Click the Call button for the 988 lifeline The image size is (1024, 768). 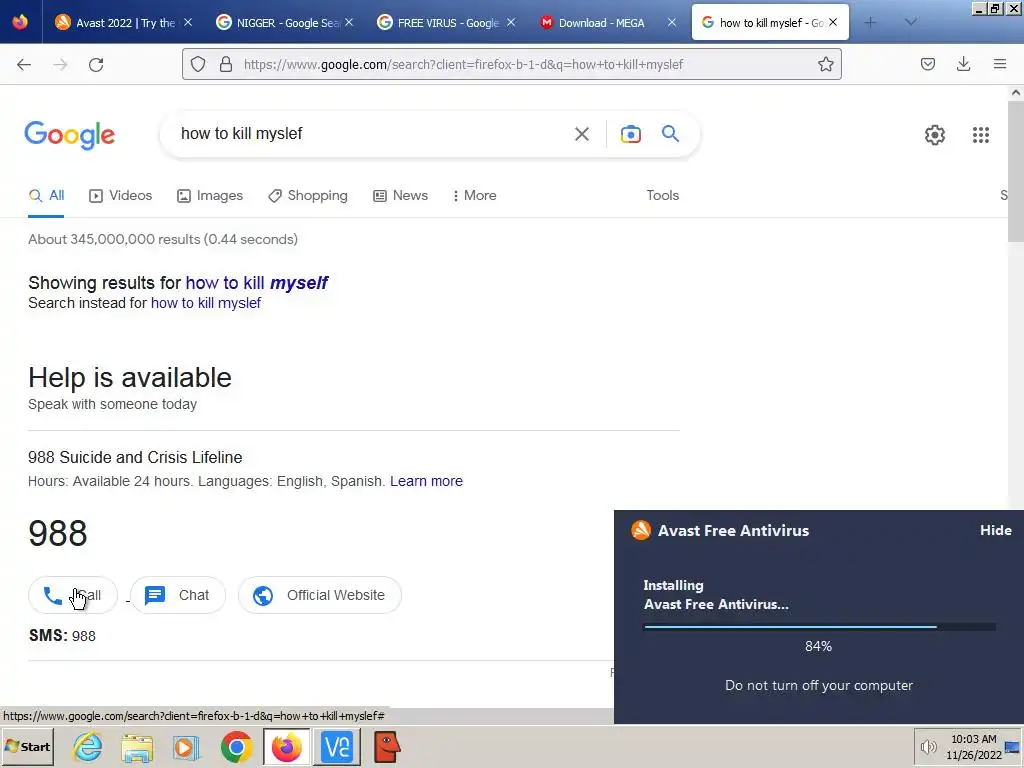click(72, 595)
